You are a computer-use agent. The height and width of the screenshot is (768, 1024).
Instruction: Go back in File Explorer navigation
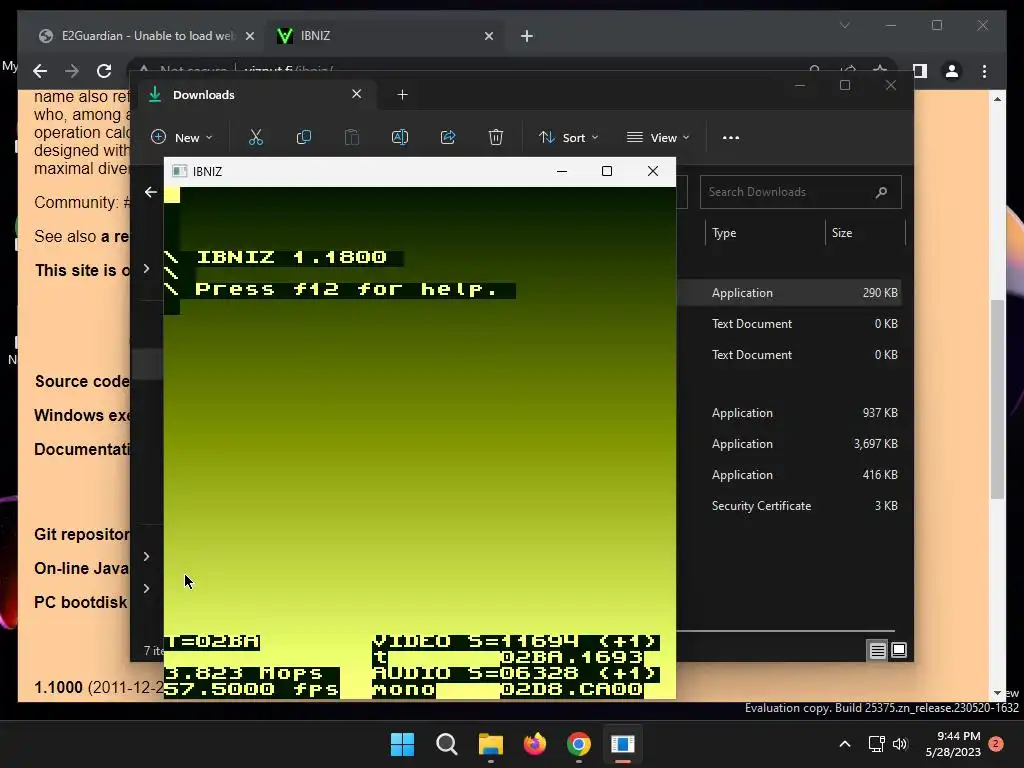coord(151,192)
